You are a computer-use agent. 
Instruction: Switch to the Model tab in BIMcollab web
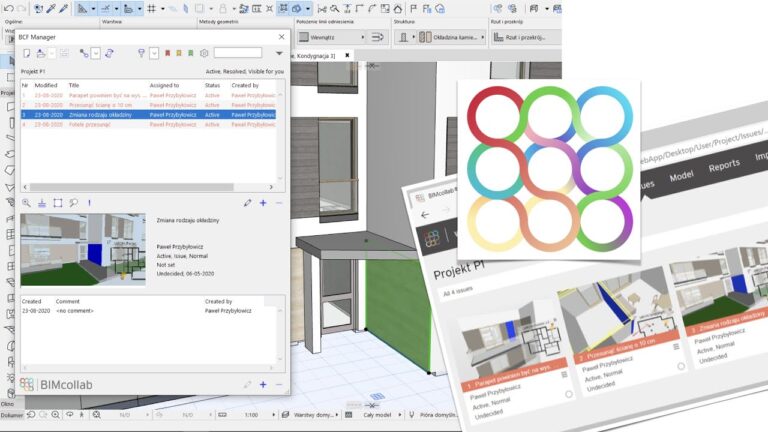pyautogui.click(x=683, y=175)
